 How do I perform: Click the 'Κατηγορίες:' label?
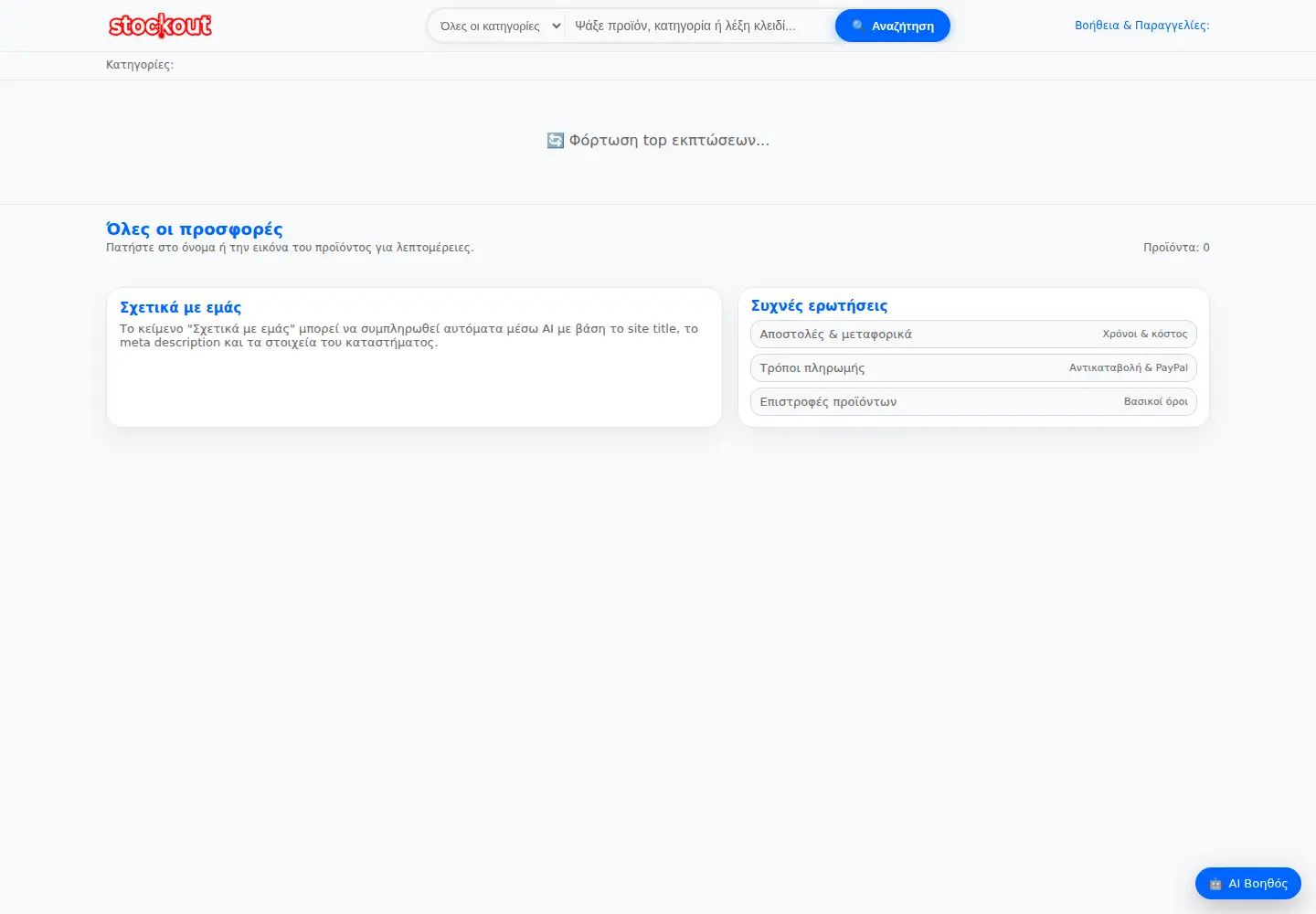coord(140,65)
